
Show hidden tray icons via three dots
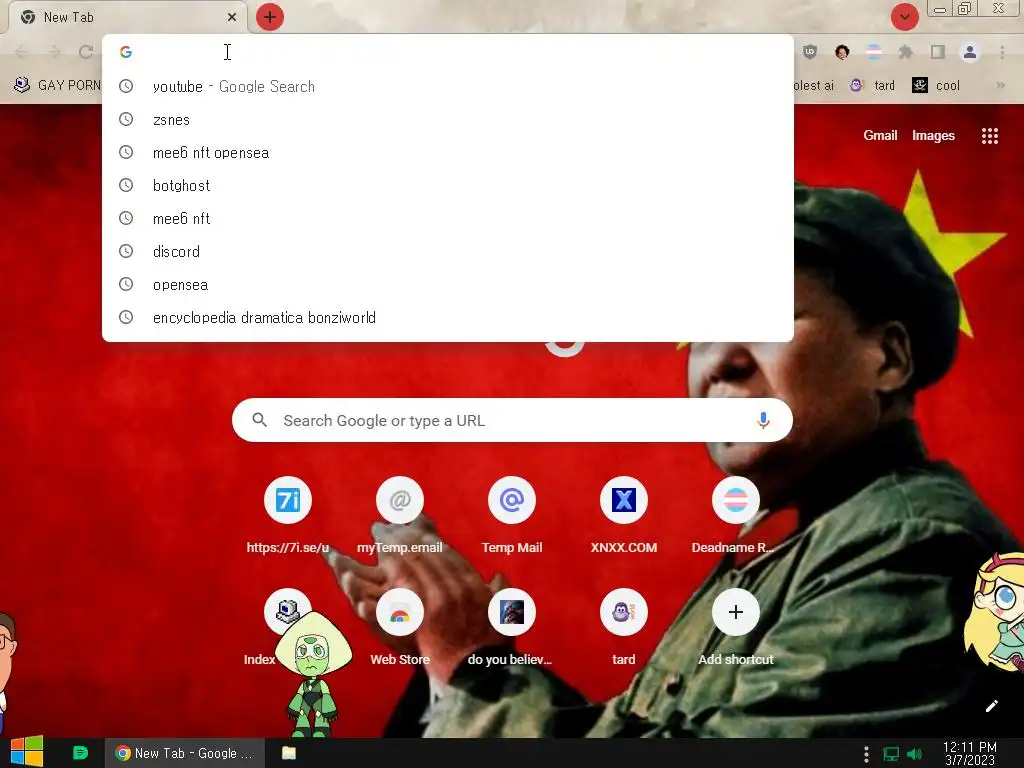pyautogui.click(x=867, y=754)
